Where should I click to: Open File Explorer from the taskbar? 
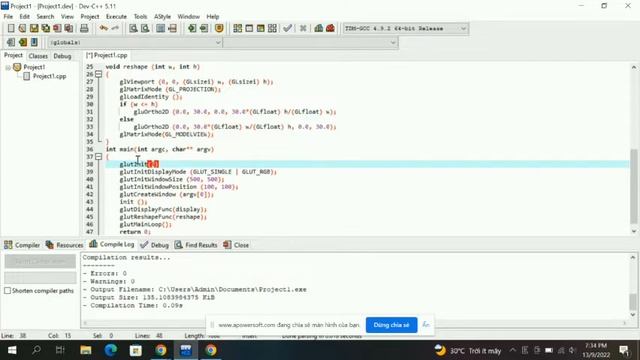coord(86,350)
